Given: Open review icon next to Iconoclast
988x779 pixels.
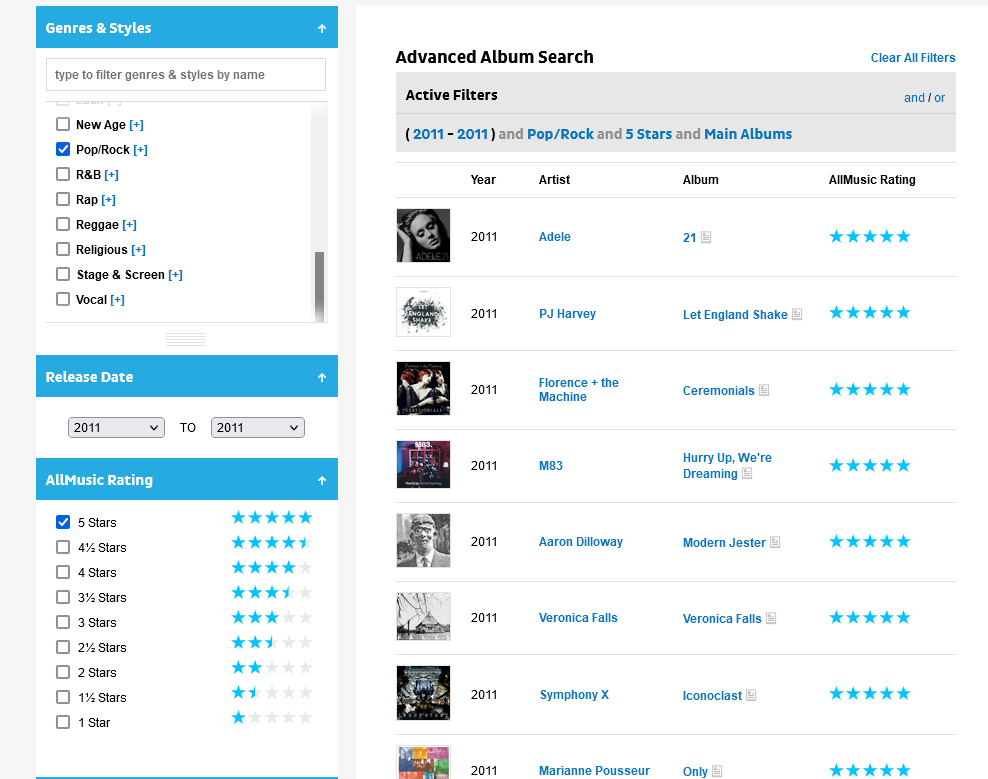Looking at the screenshot, I should point(751,695).
